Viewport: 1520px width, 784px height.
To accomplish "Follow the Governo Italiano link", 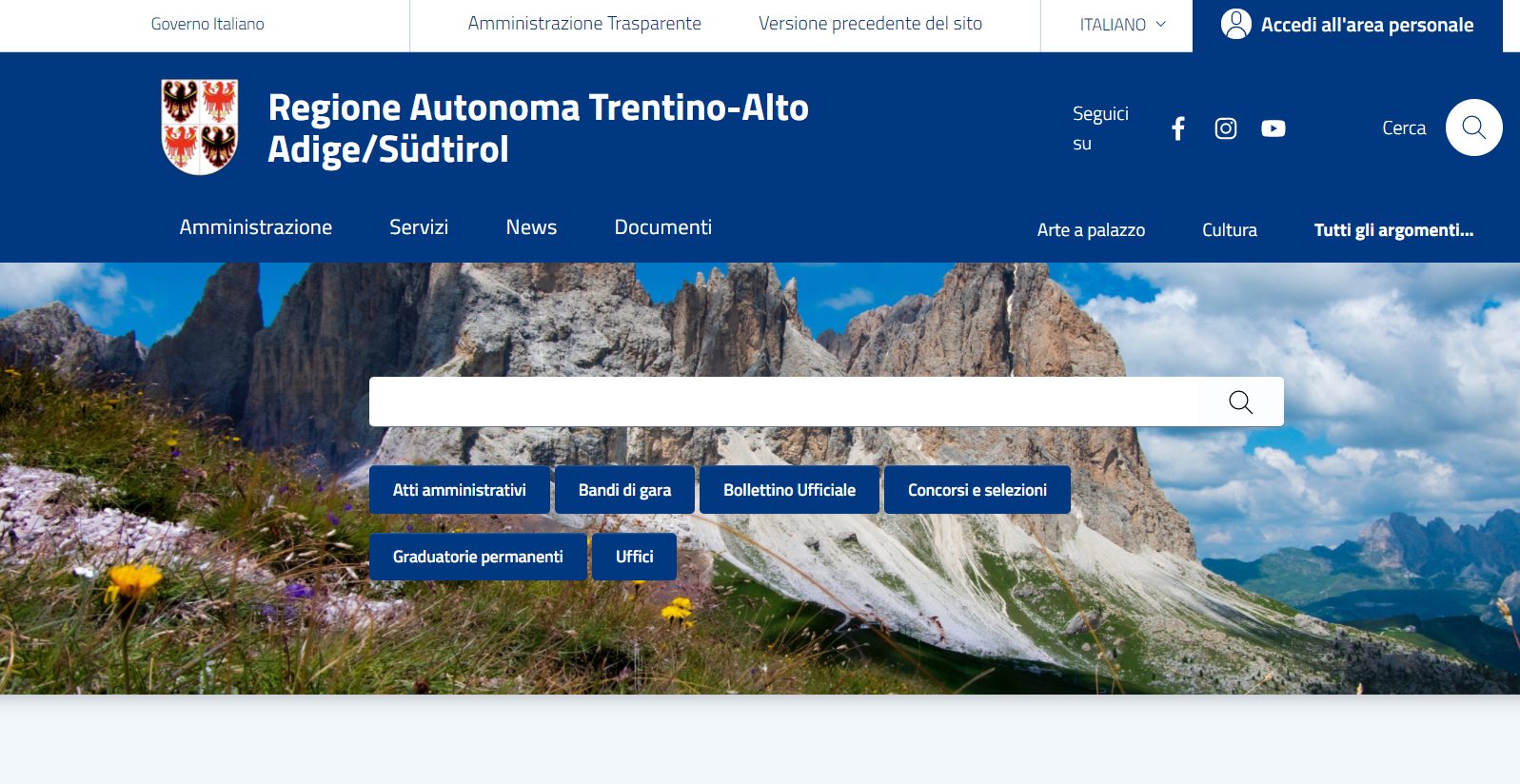I will 207,24.
